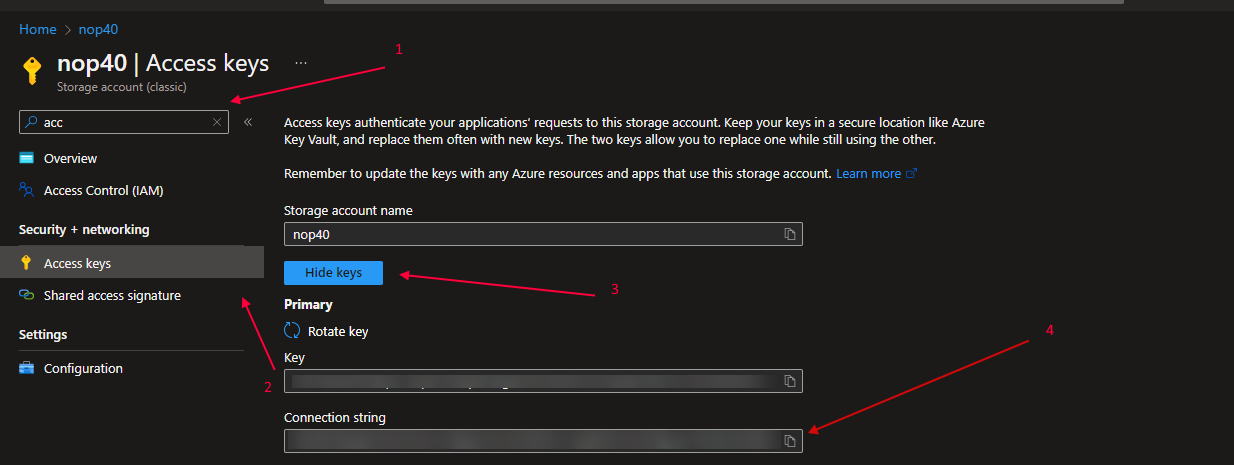Open the nop40 breadcrumb link
Image resolution: width=1234 pixels, height=465 pixels.
coord(98,30)
